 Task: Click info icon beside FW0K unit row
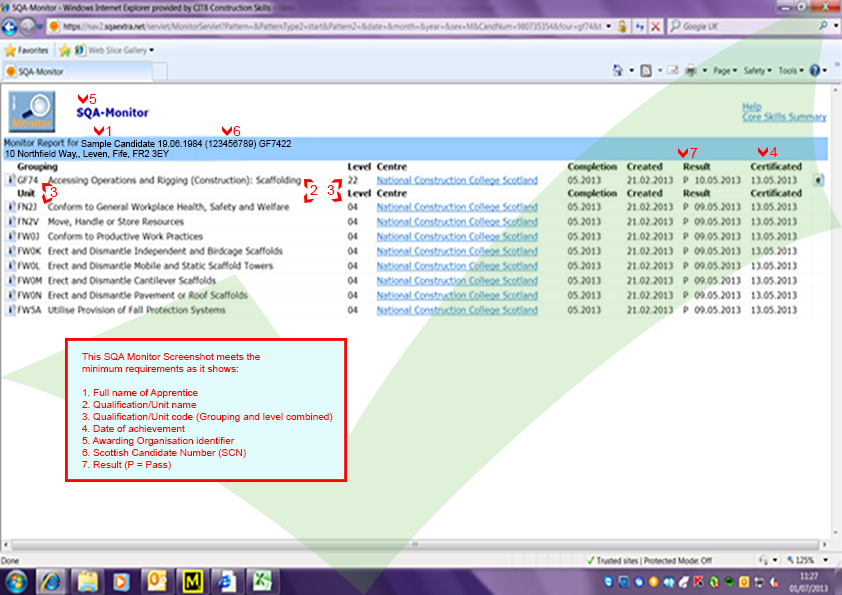(x=10, y=251)
